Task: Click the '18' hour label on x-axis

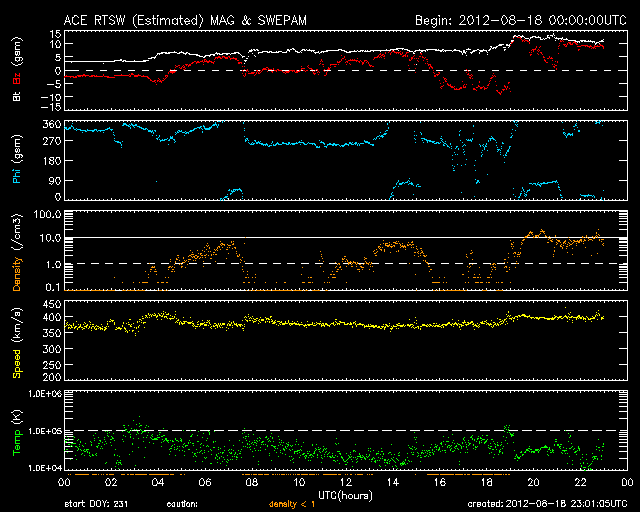Action: click(487, 482)
